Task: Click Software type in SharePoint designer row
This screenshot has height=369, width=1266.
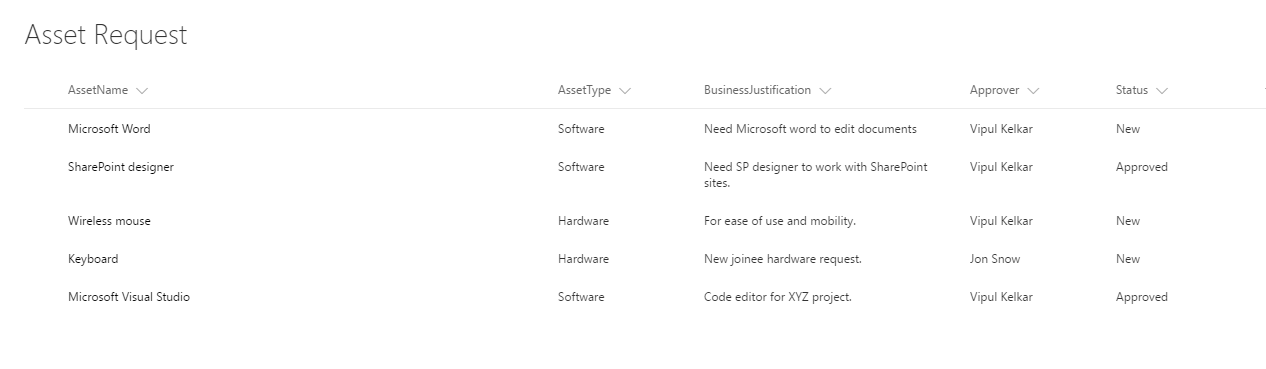Action: coord(581,167)
